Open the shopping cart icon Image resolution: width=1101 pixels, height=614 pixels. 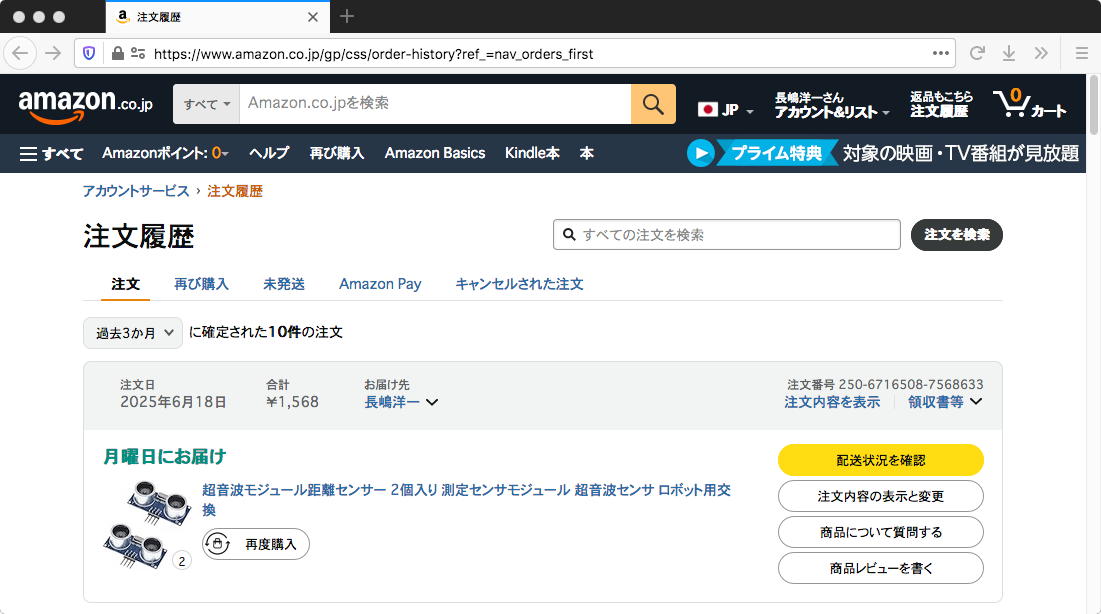[1028, 104]
